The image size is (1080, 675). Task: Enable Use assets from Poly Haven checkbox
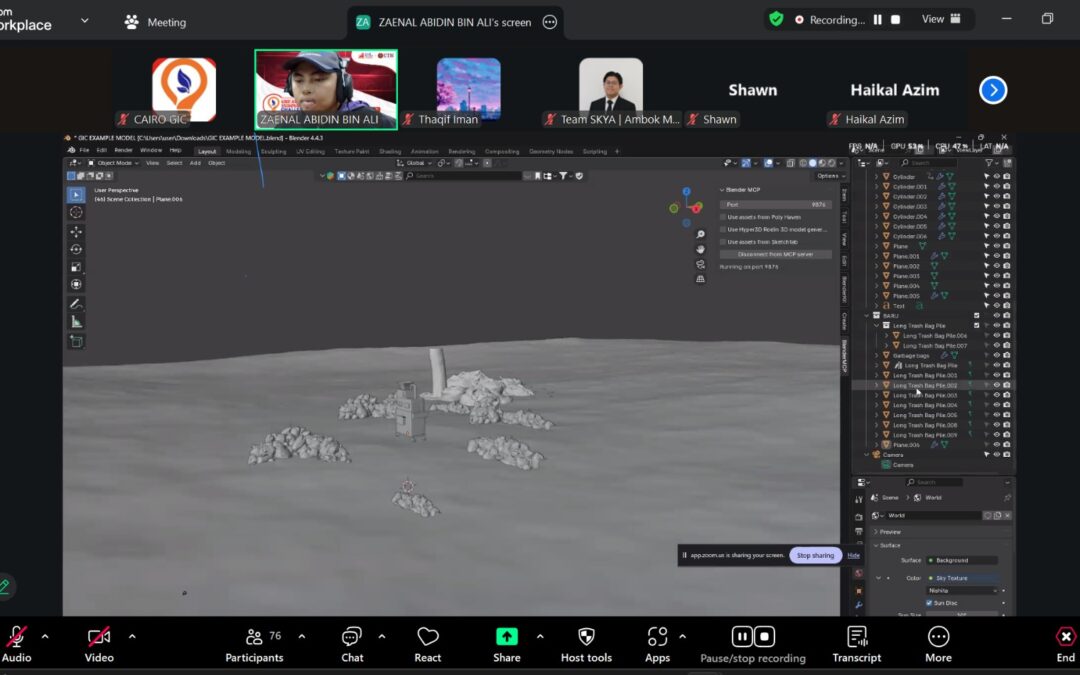coord(724,217)
